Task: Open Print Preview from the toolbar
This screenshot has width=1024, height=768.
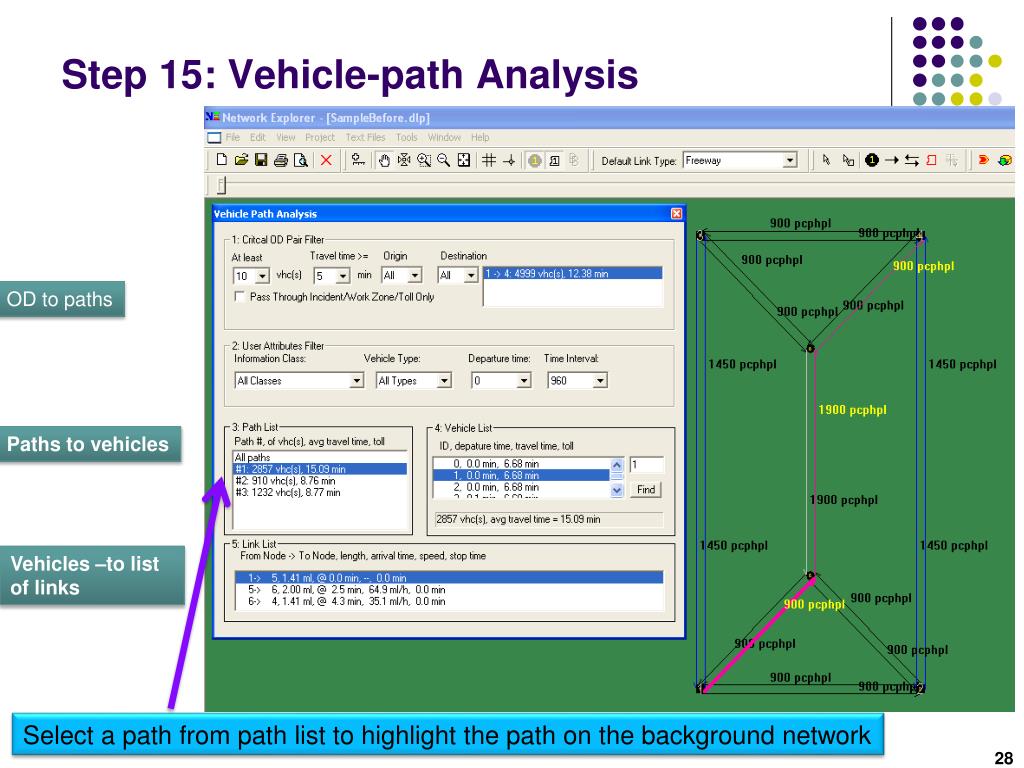Action: (x=300, y=160)
